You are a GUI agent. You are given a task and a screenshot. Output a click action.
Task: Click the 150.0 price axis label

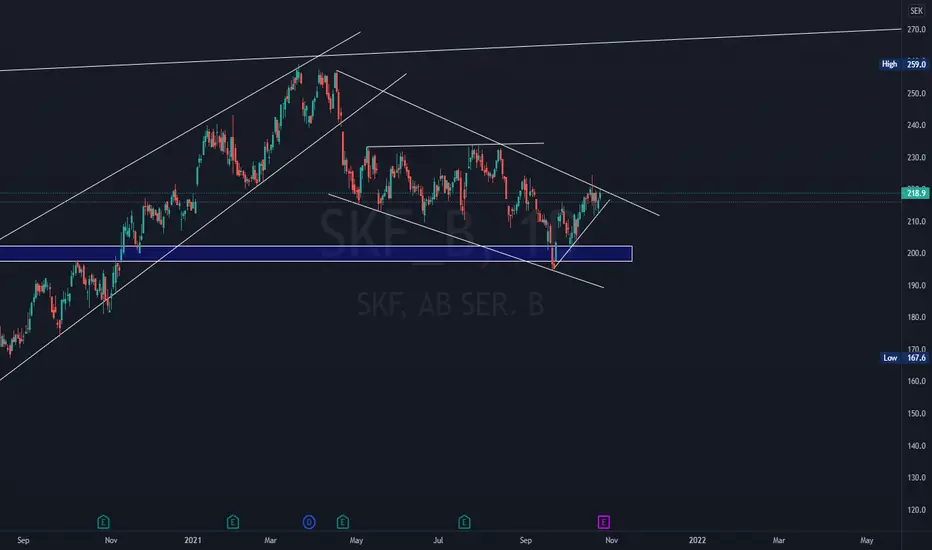tap(916, 414)
